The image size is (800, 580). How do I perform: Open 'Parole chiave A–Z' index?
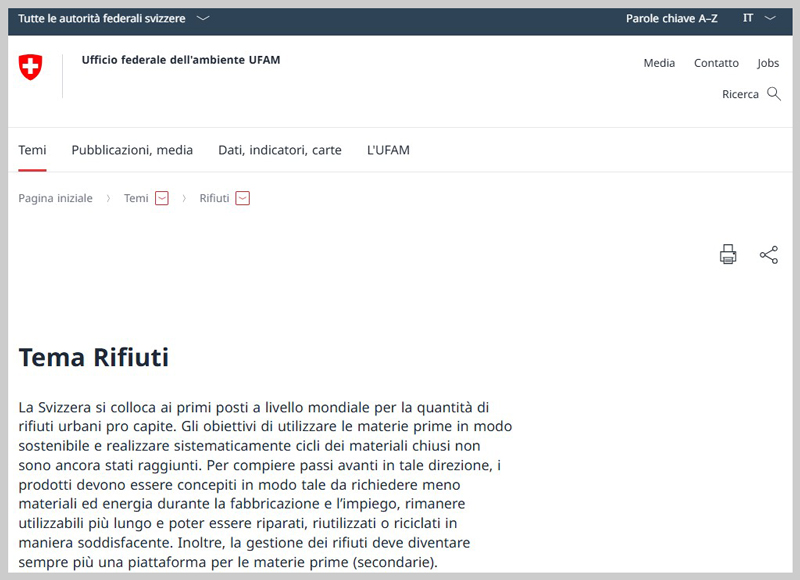pyautogui.click(x=671, y=18)
